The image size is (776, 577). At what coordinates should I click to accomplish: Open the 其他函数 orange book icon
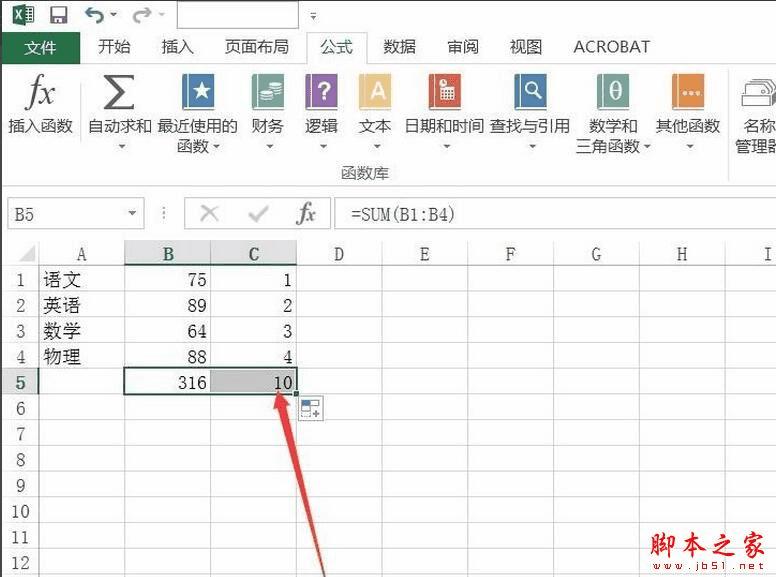pos(688,92)
